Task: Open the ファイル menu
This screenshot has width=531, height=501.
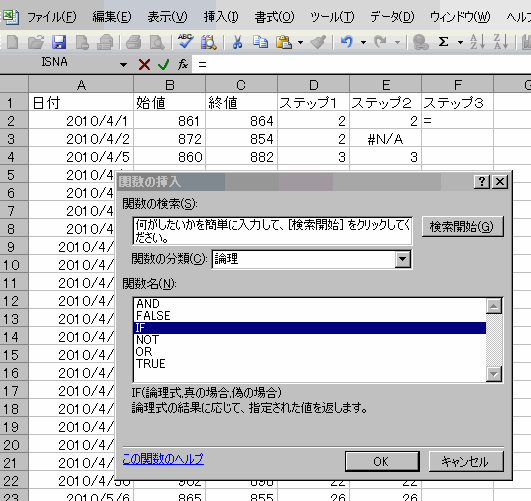Action: click(x=52, y=17)
